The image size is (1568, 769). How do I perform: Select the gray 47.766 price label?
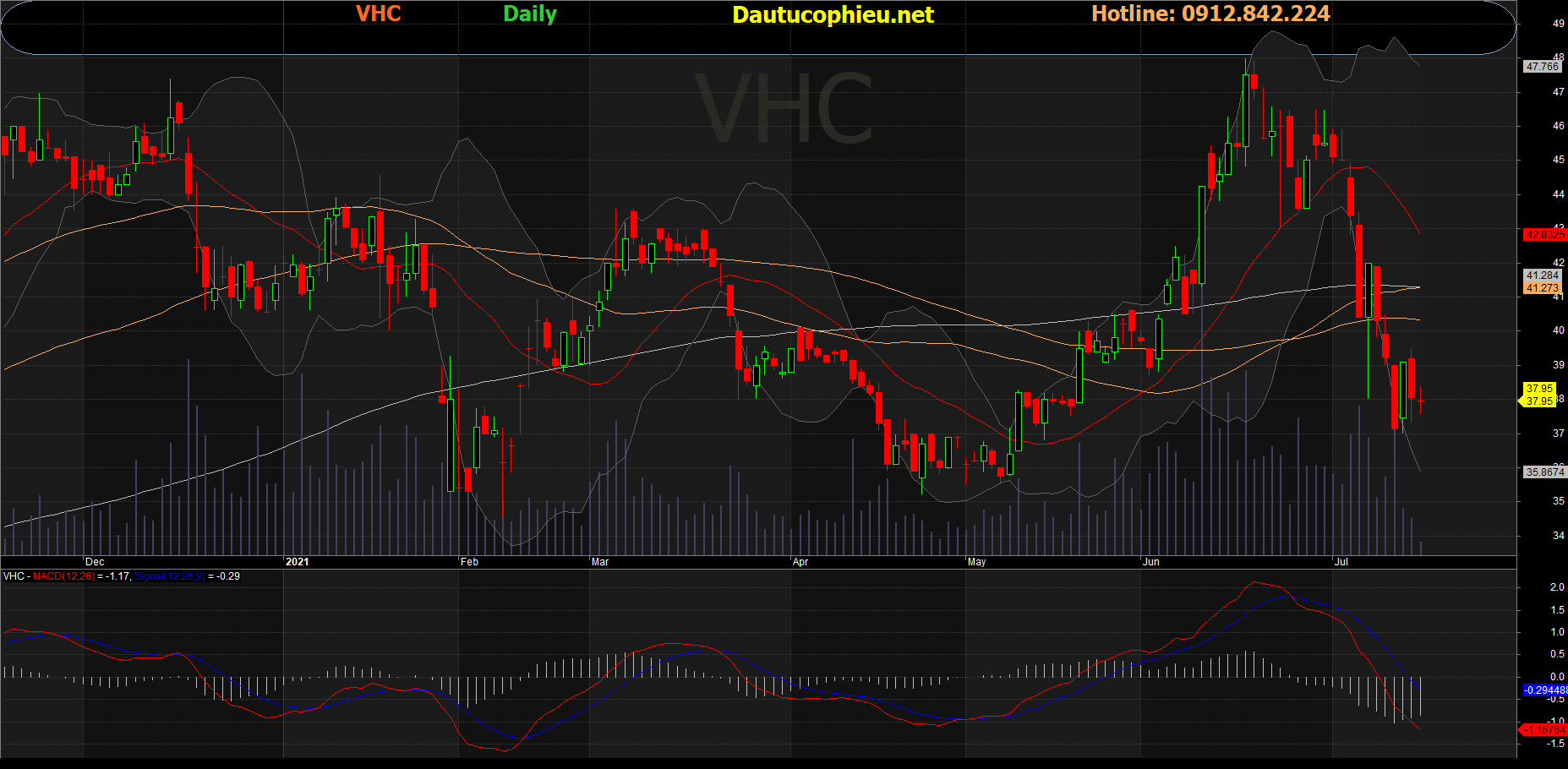point(1542,66)
